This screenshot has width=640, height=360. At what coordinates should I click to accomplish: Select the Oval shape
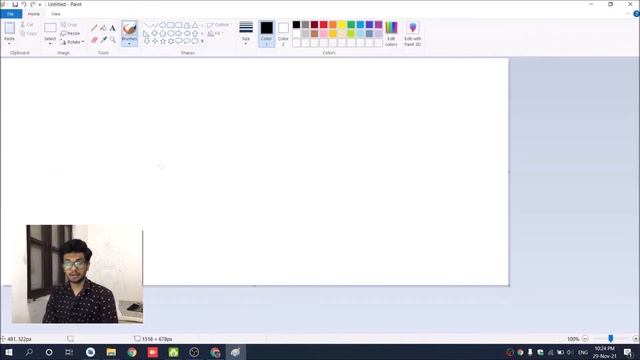coord(162,25)
